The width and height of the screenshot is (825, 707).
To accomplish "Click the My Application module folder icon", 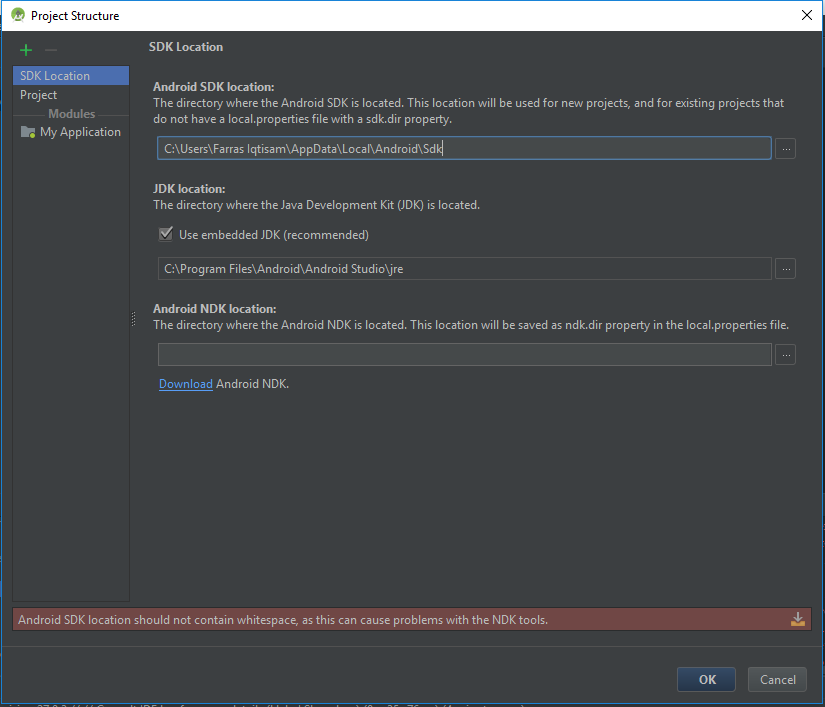I will pos(28,132).
